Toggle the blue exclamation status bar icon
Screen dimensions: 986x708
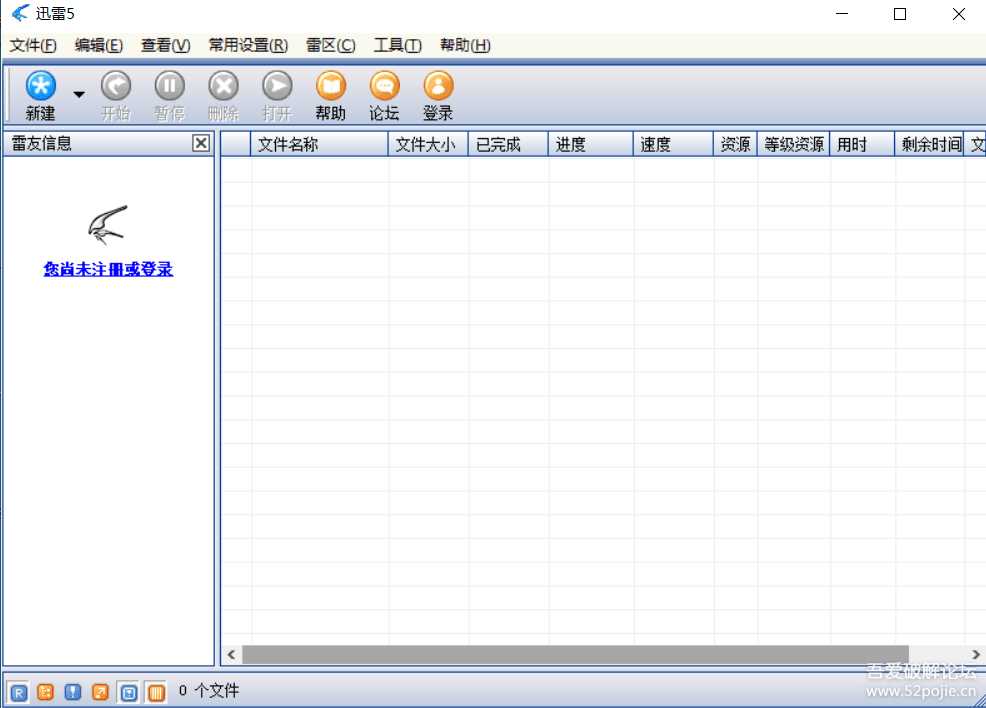(x=72, y=691)
